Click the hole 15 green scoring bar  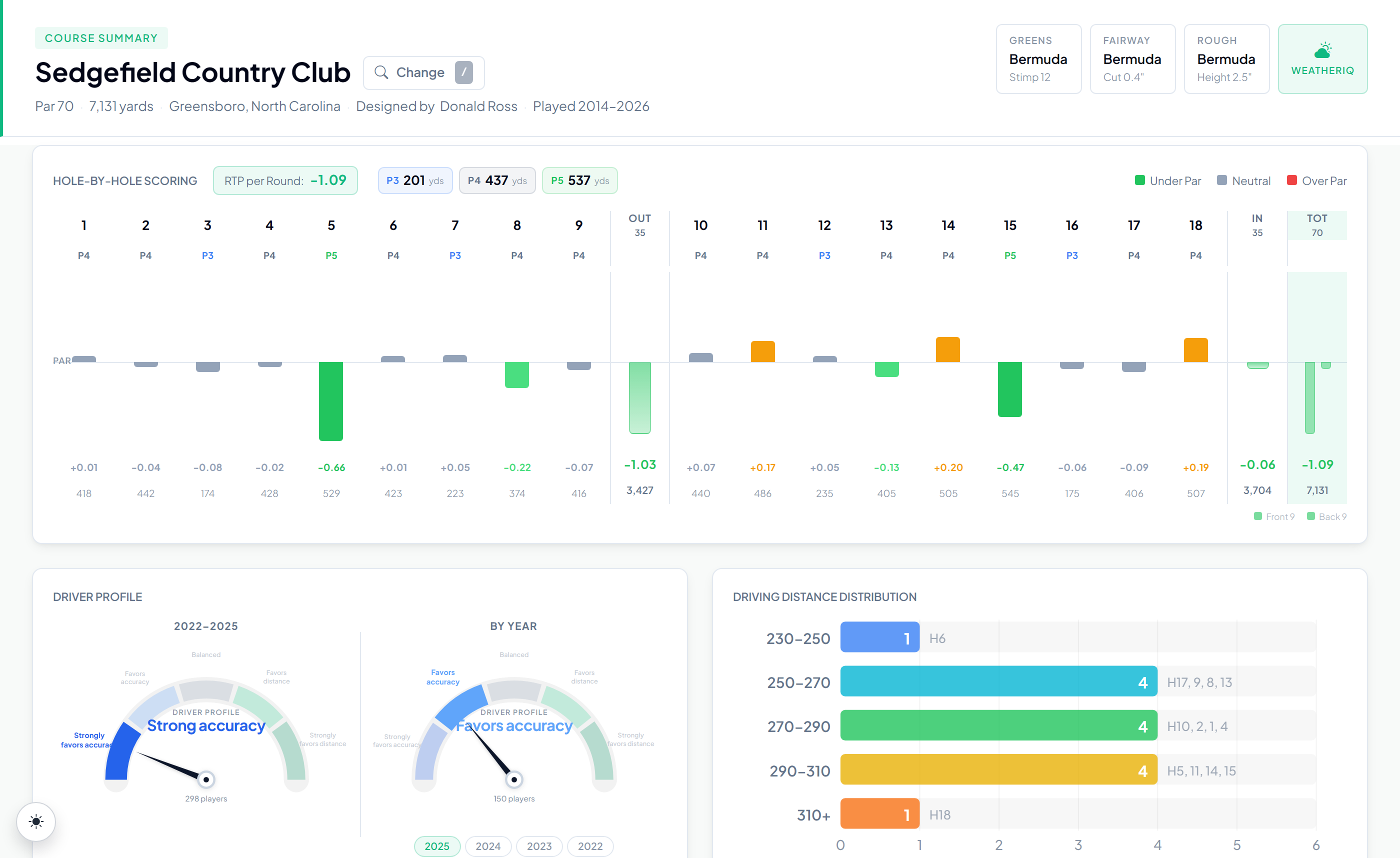(1009, 389)
